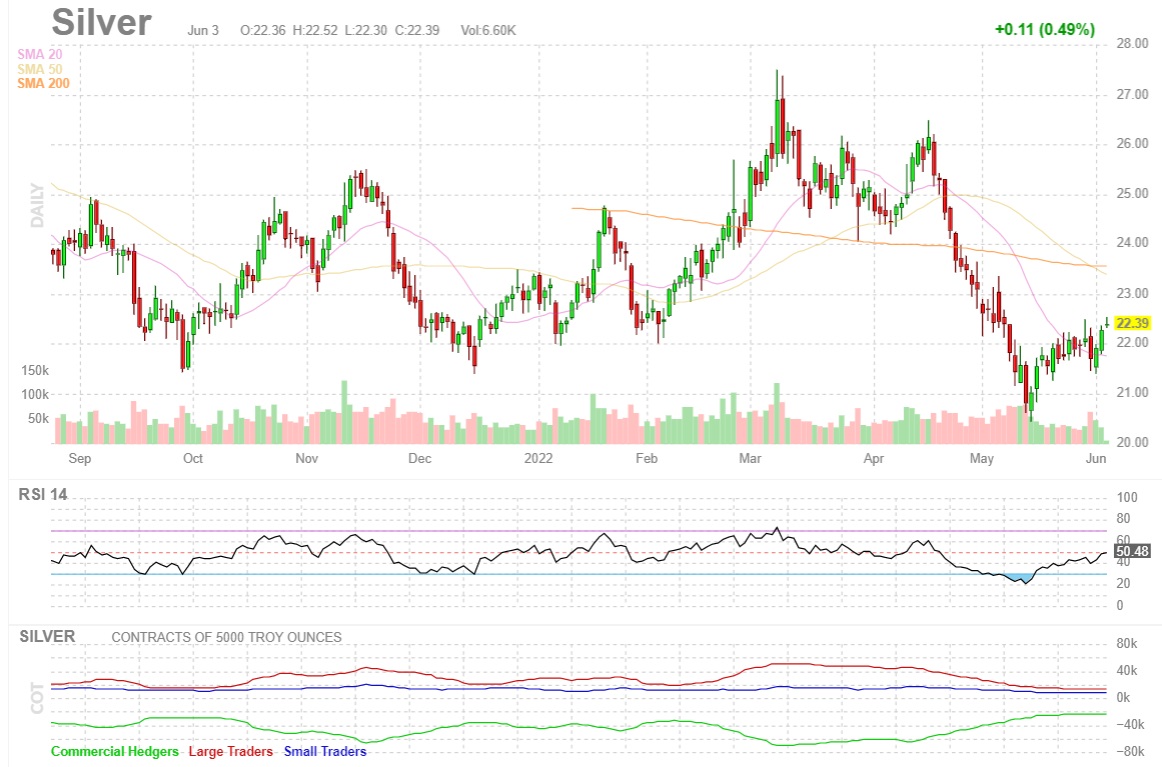The image size is (1162, 767).
Task: Click the SILVER COT panel title
Action: pos(47,637)
